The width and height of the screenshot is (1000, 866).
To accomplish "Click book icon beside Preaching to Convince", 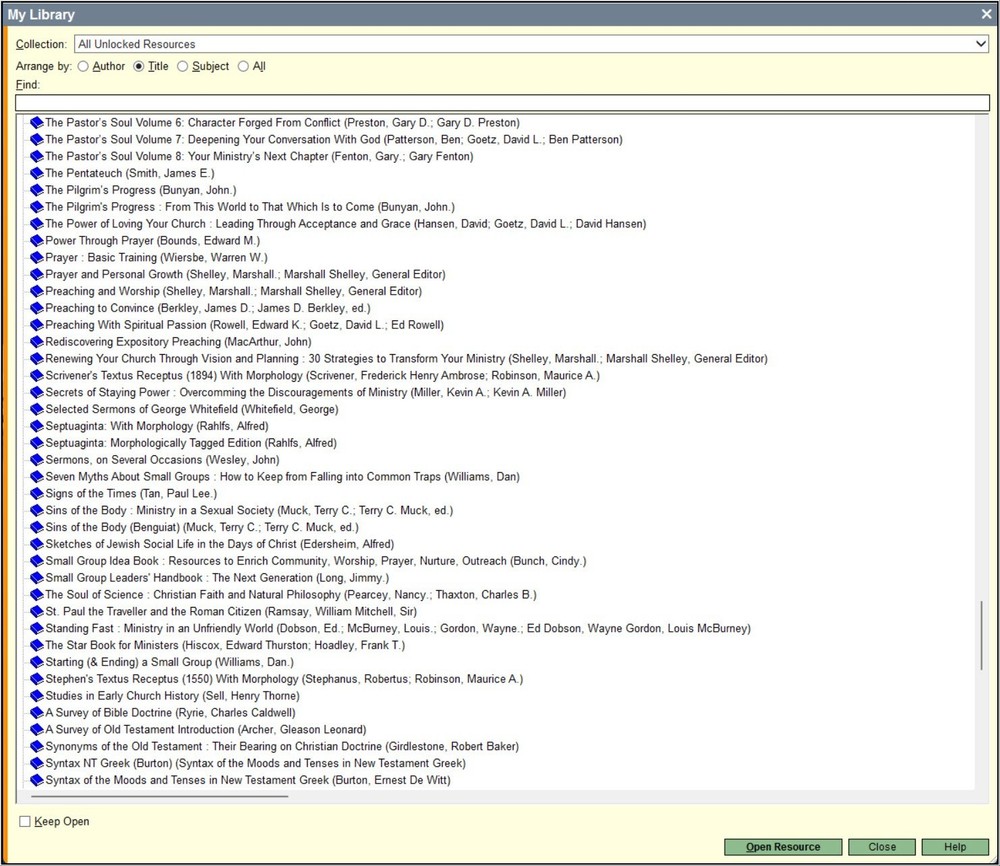I will [x=37, y=308].
